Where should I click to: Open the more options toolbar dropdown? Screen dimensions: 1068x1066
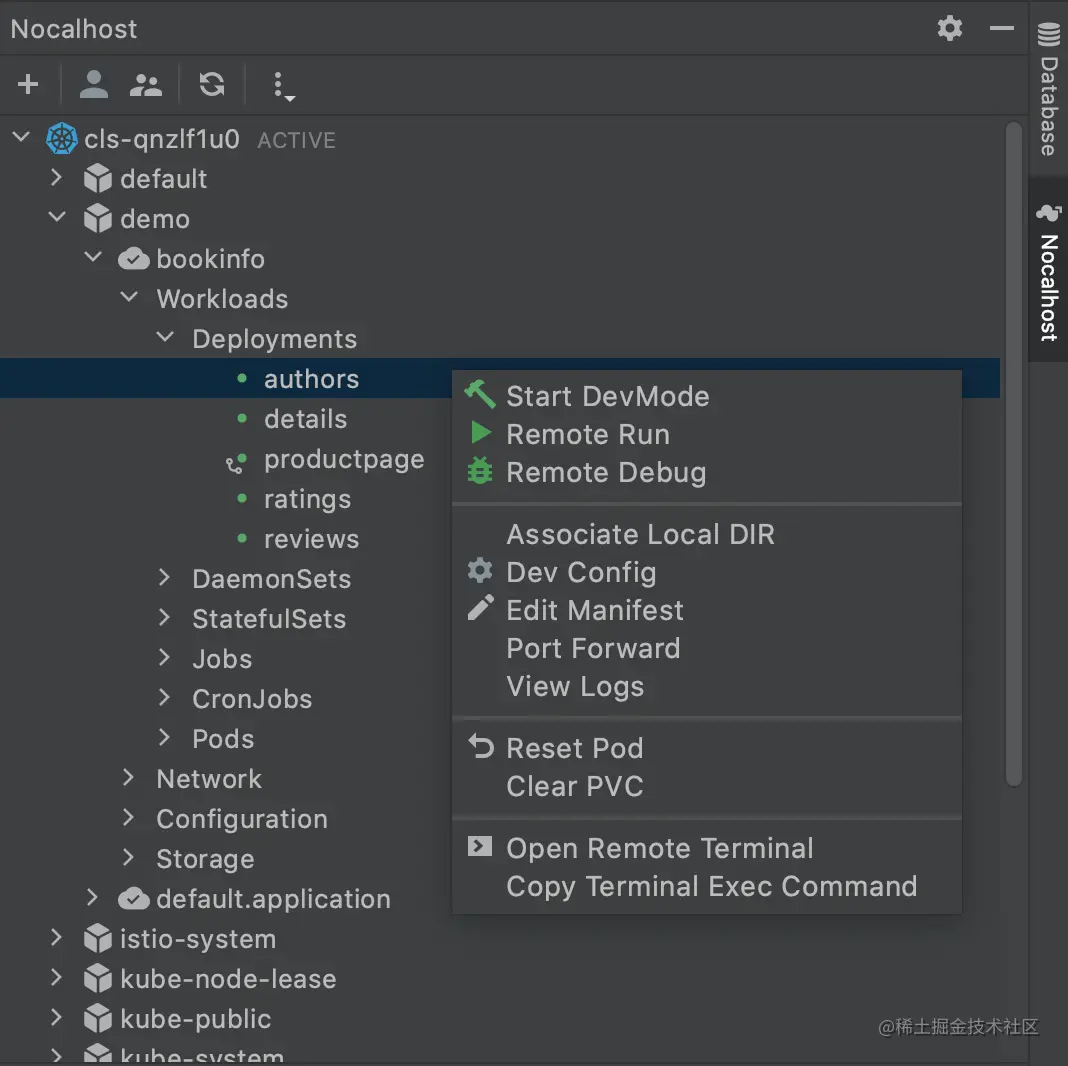coord(283,87)
